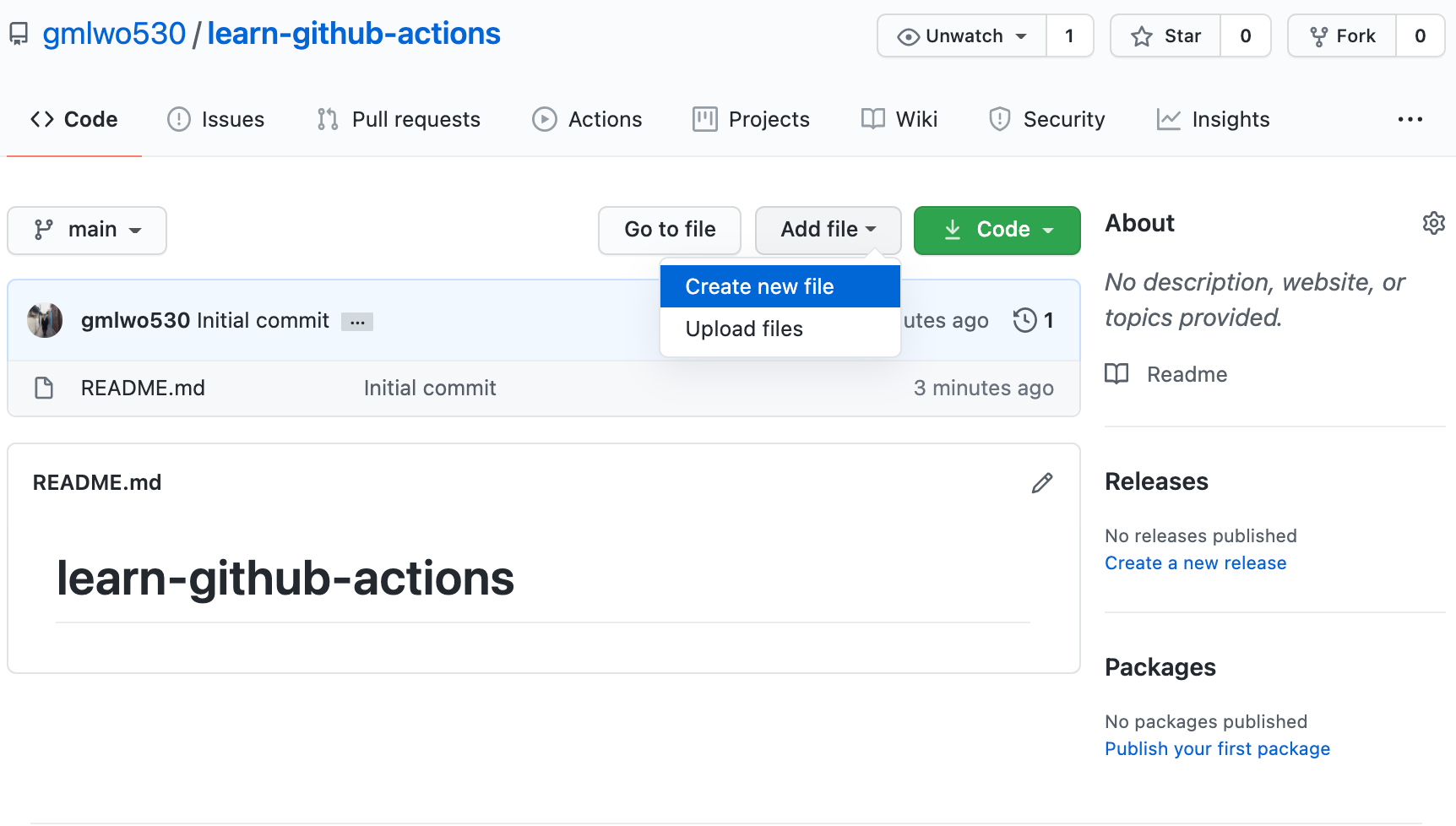Image resolution: width=1456 pixels, height=826 pixels.
Task: Click the Readme book icon in About
Action: (1116, 373)
